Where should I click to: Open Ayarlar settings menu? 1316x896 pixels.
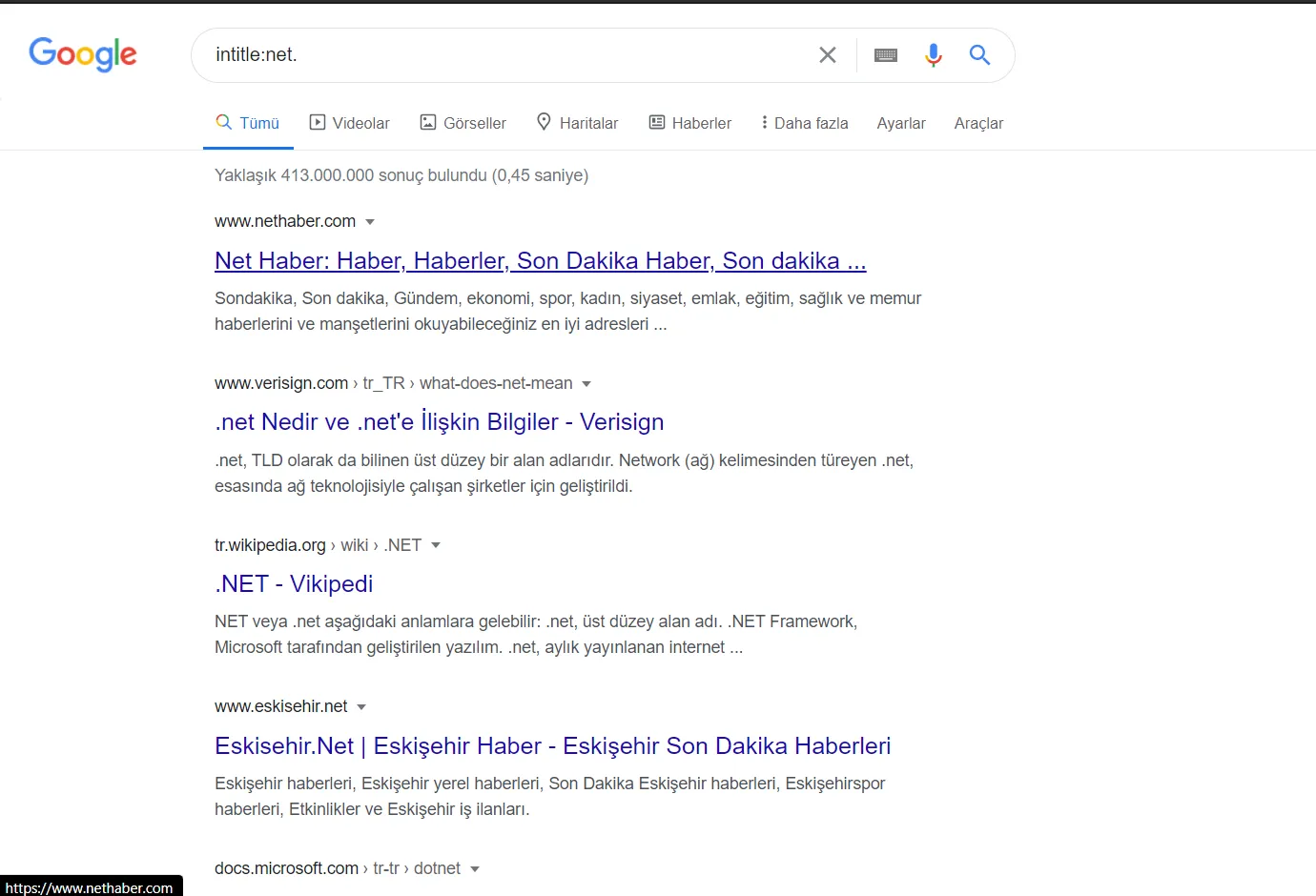(901, 123)
